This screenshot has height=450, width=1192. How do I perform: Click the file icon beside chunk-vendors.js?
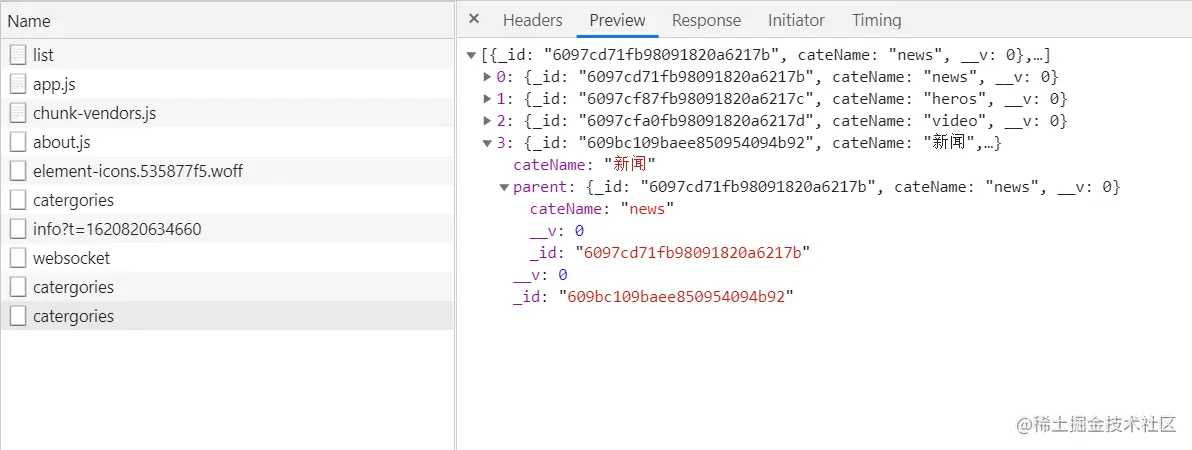tap(18, 113)
